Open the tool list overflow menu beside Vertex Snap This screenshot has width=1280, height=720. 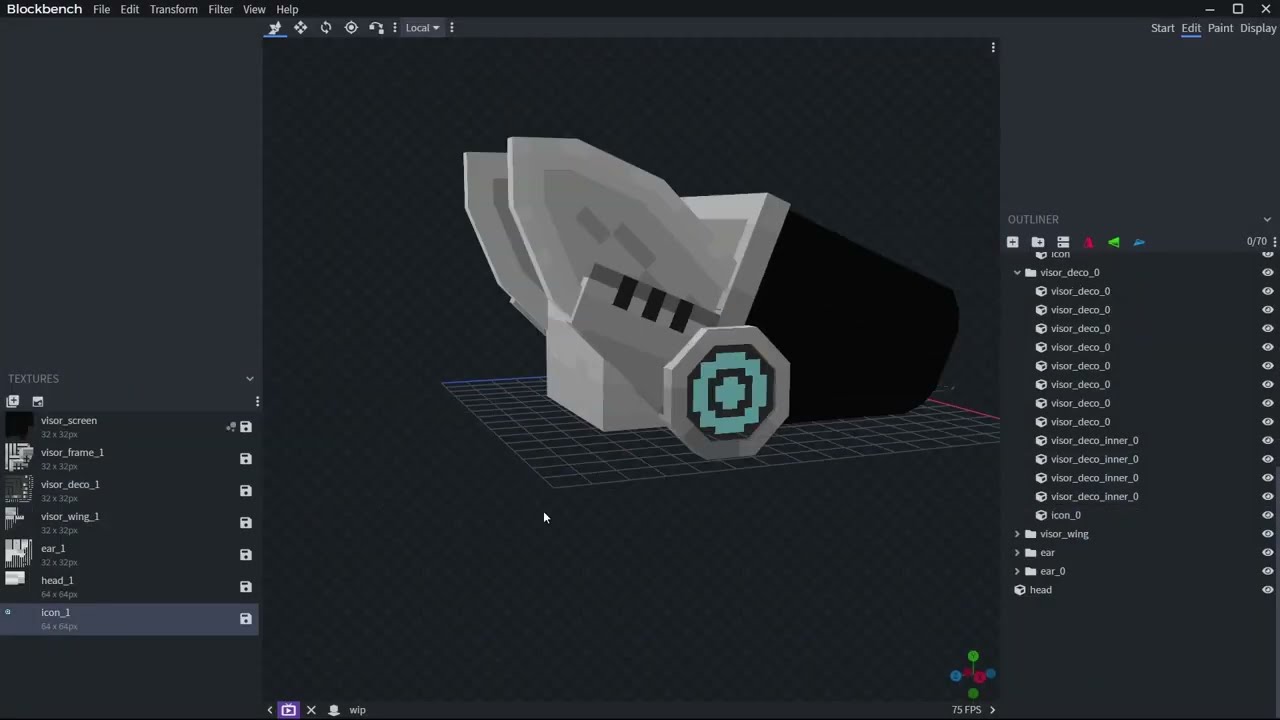[395, 28]
